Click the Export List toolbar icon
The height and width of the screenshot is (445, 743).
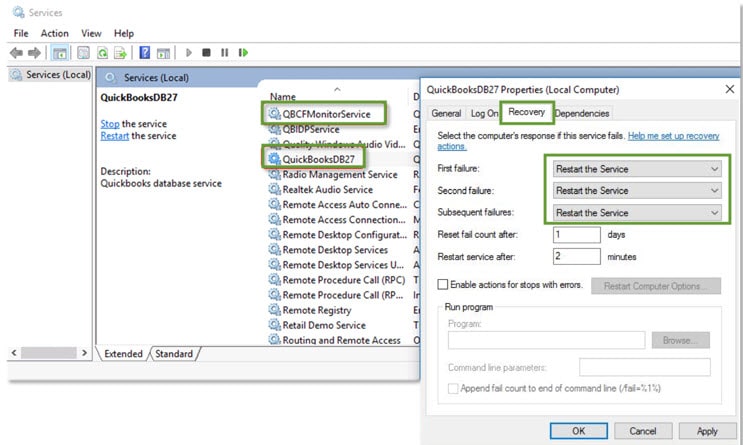click(121, 53)
